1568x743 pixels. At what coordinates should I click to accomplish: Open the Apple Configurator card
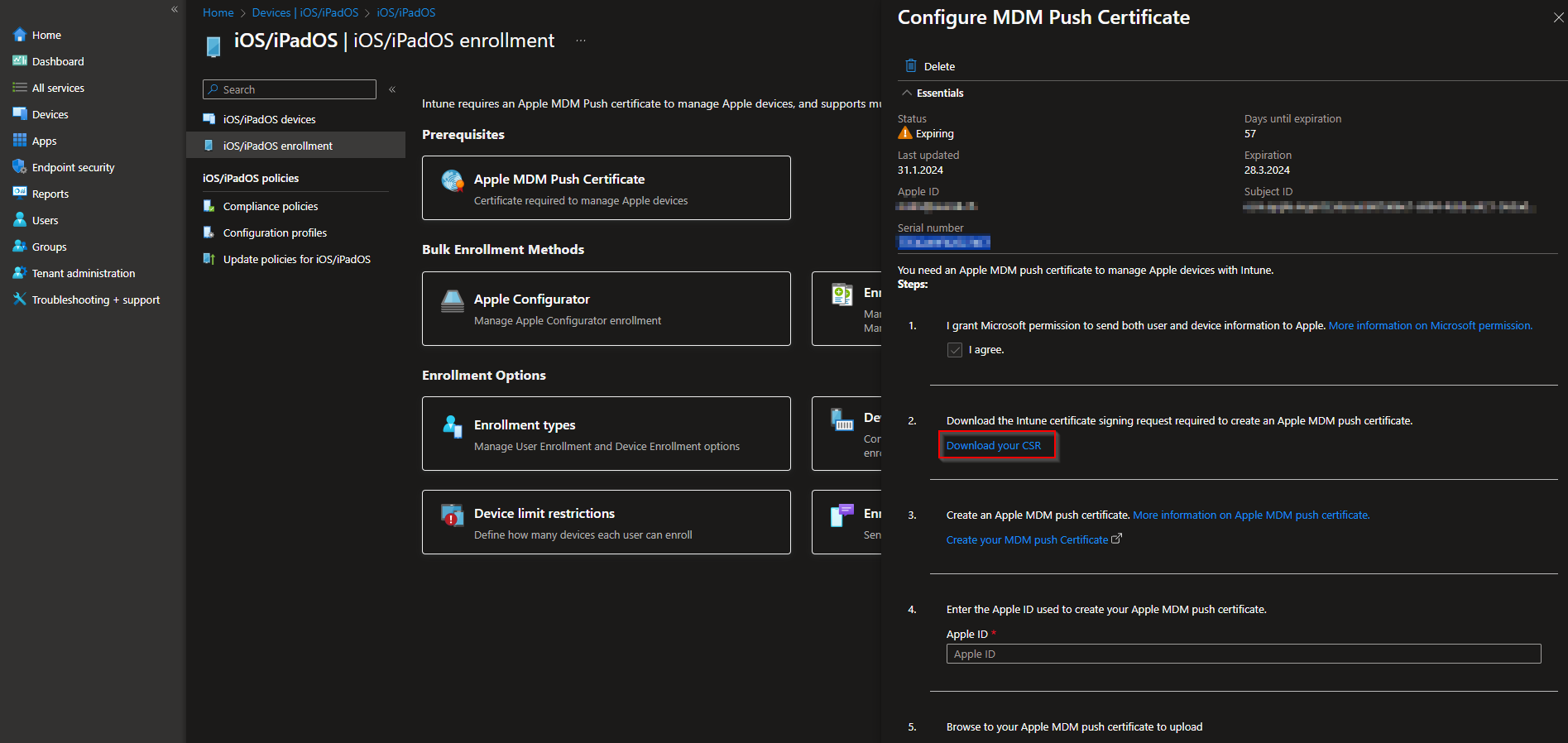pos(607,309)
